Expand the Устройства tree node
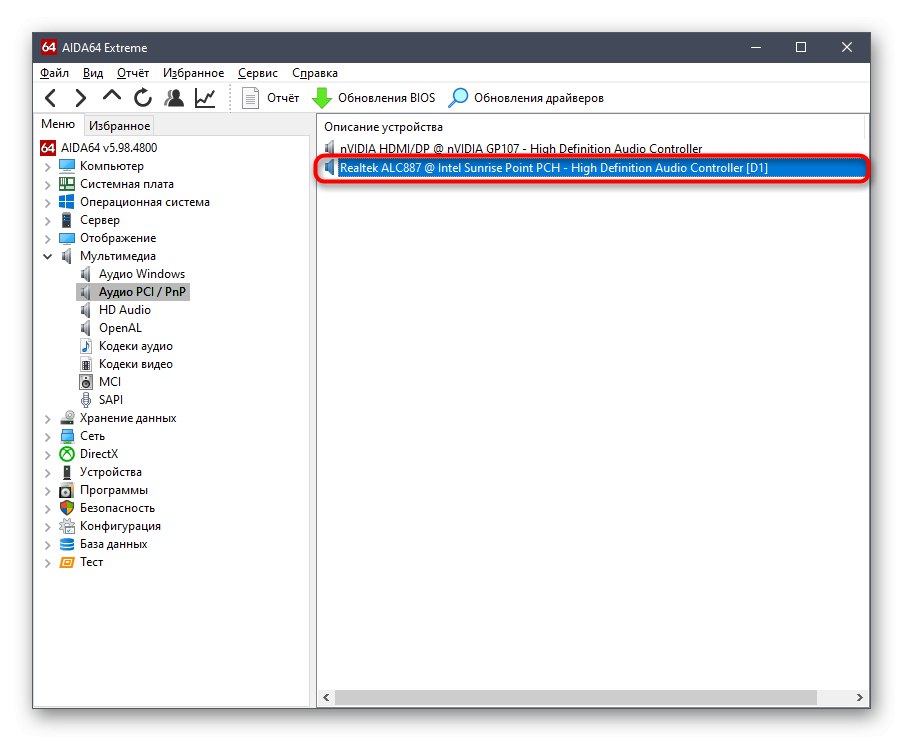 pyautogui.click(x=48, y=473)
